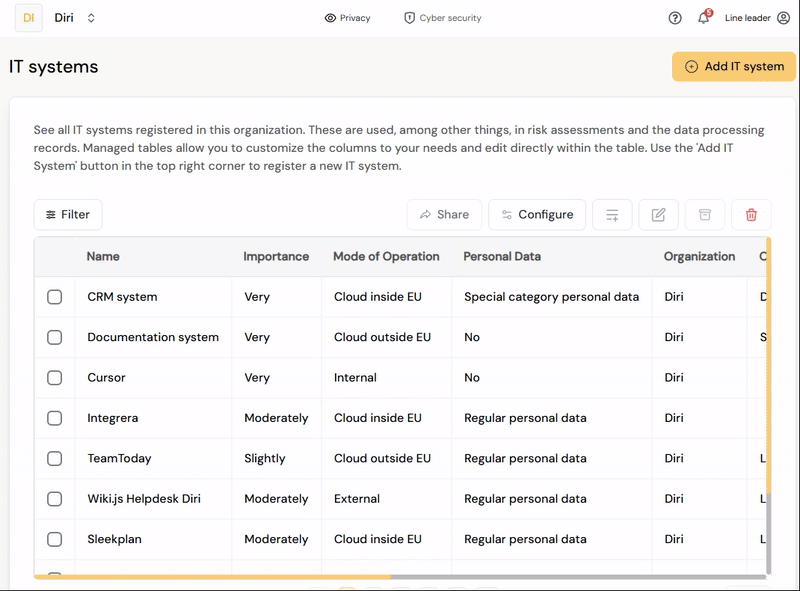
Task: Open the Filter options
Action: (x=68, y=214)
